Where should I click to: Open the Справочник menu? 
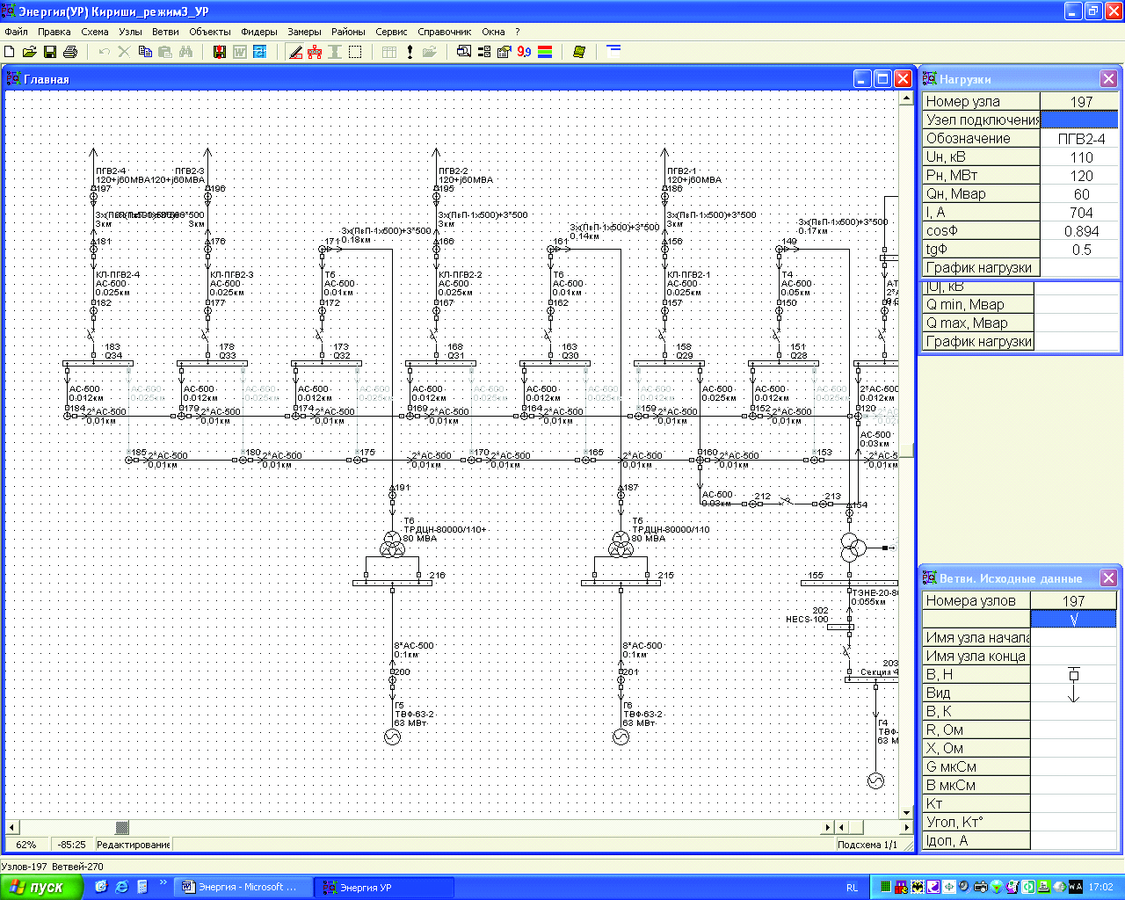pyautogui.click(x=444, y=32)
